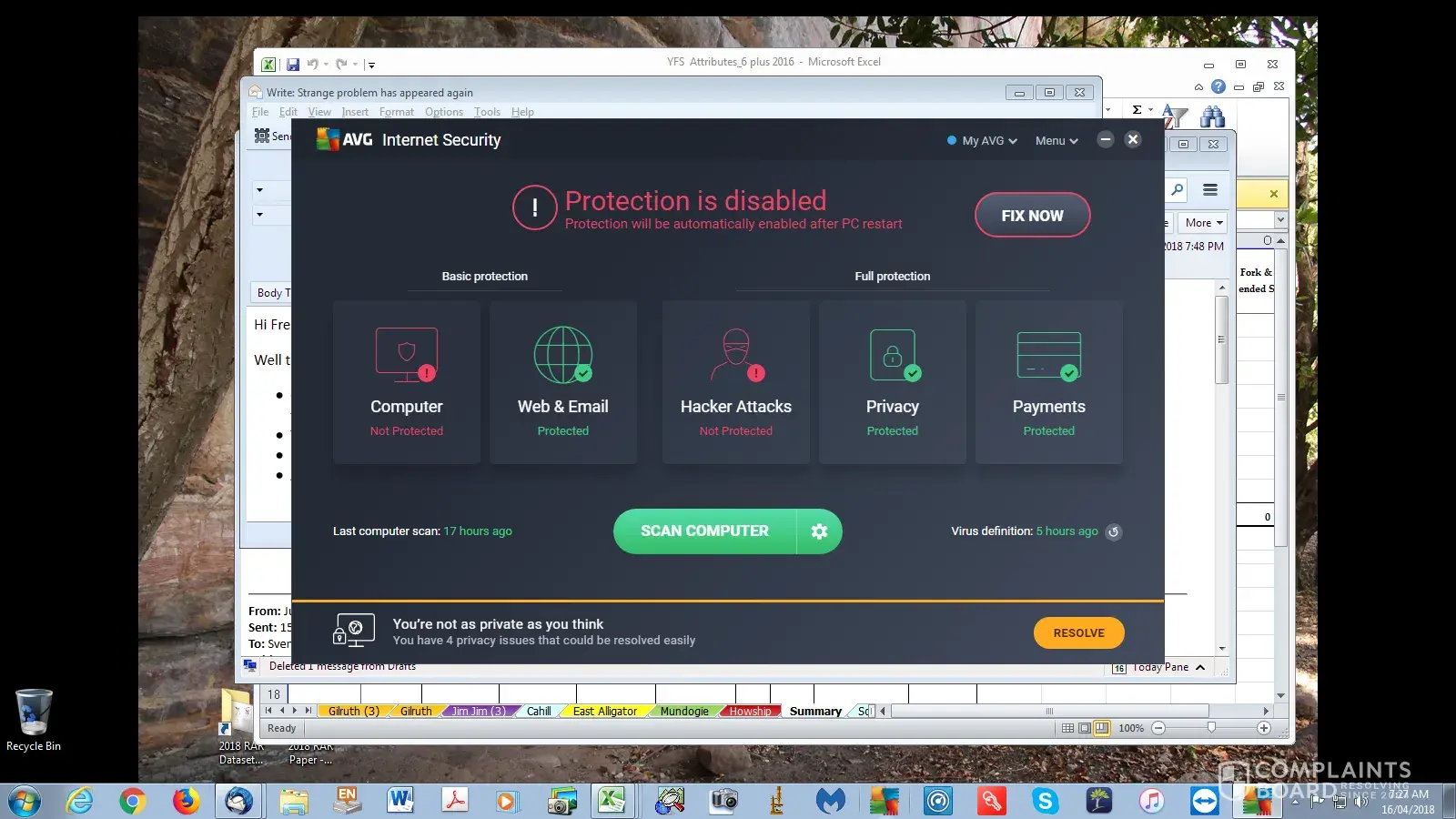Click the AVG logo in the title bar
This screenshot has width=1456, height=819.
coord(345,139)
